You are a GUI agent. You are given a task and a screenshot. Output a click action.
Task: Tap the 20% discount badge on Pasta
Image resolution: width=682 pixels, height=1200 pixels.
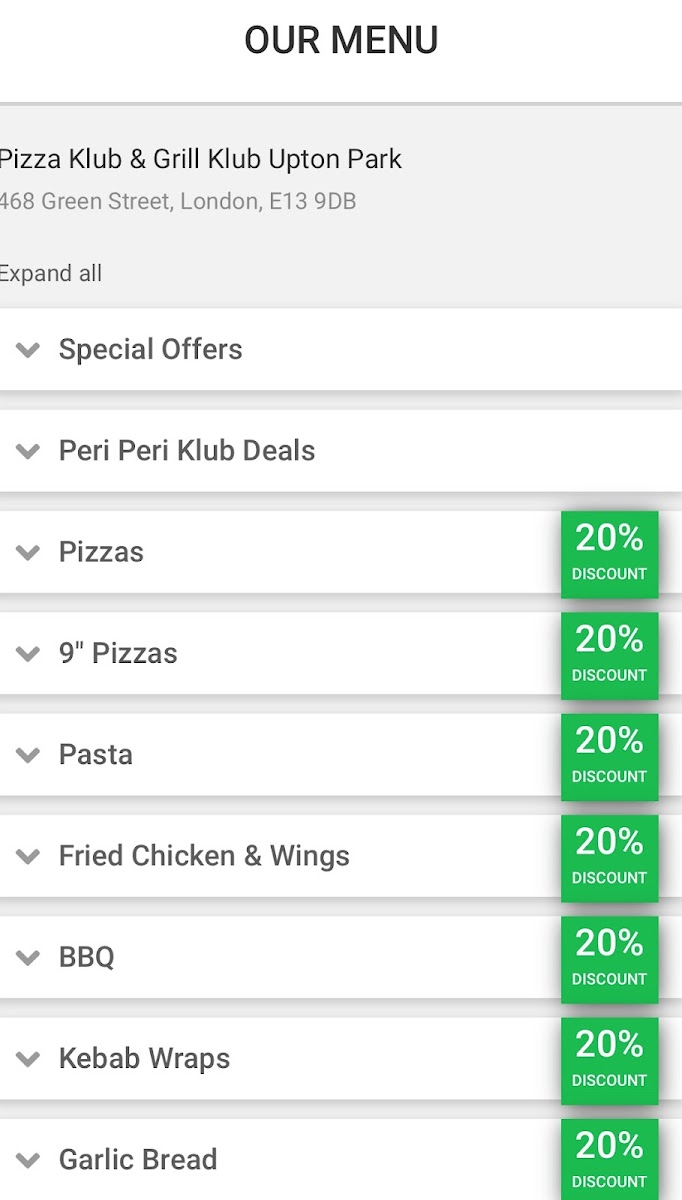click(x=609, y=756)
